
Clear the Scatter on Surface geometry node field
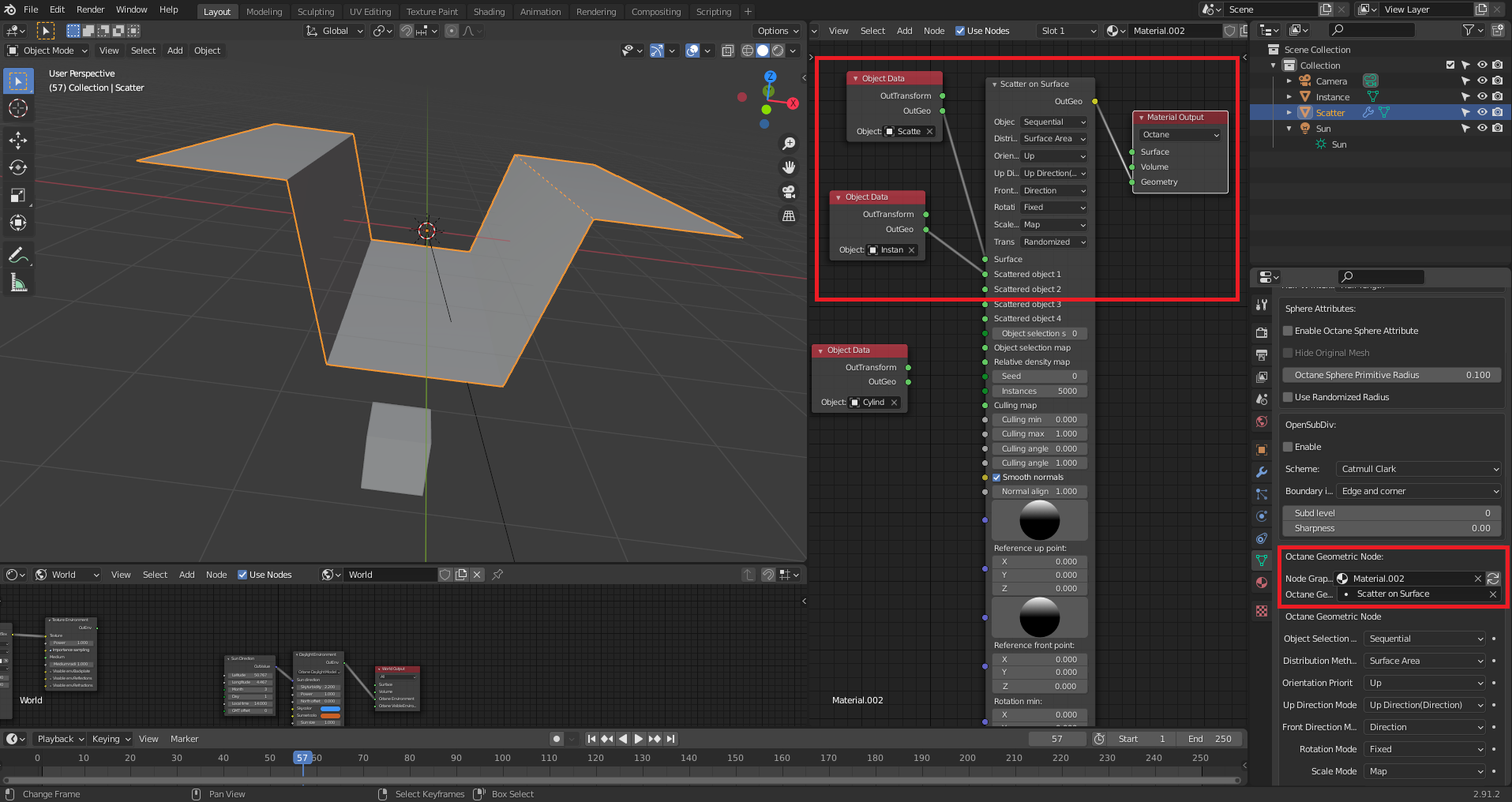[1493, 594]
